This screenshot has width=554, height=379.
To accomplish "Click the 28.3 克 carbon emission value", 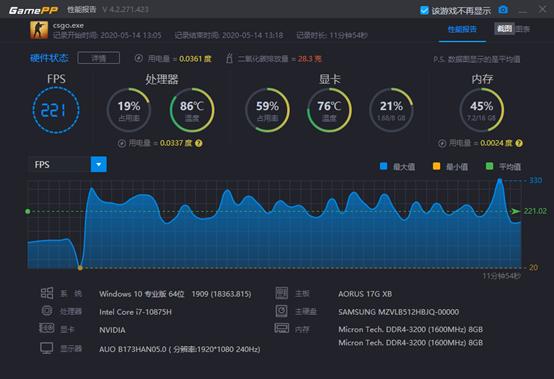I will pos(310,59).
